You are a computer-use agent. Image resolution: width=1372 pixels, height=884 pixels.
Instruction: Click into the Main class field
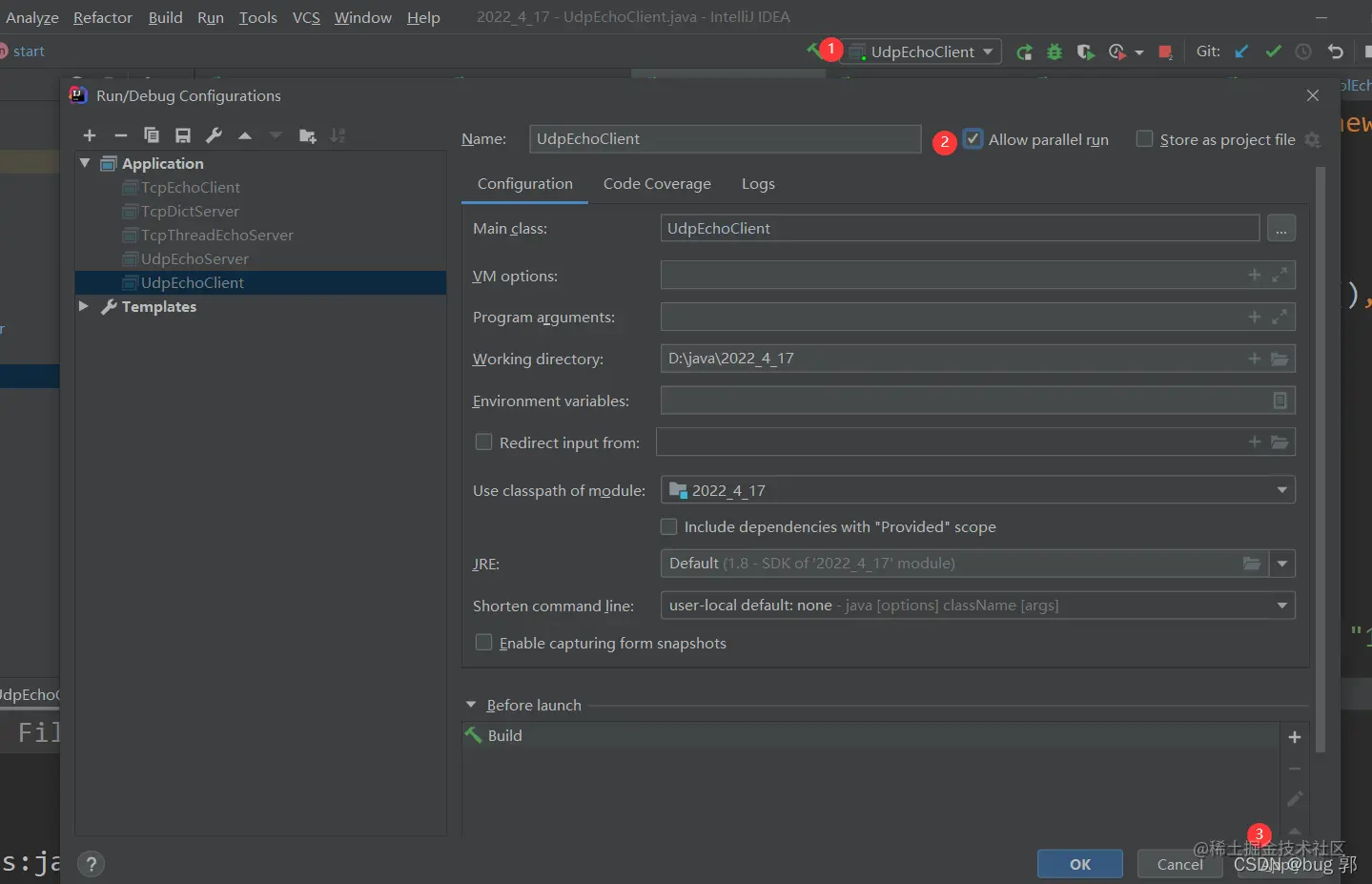pos(960,228)
